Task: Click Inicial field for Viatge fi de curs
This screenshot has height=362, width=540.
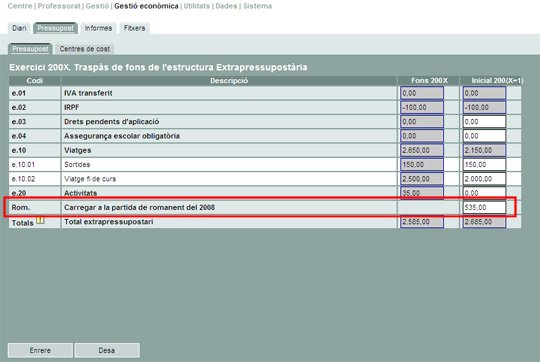Action: tap(484, 179)
